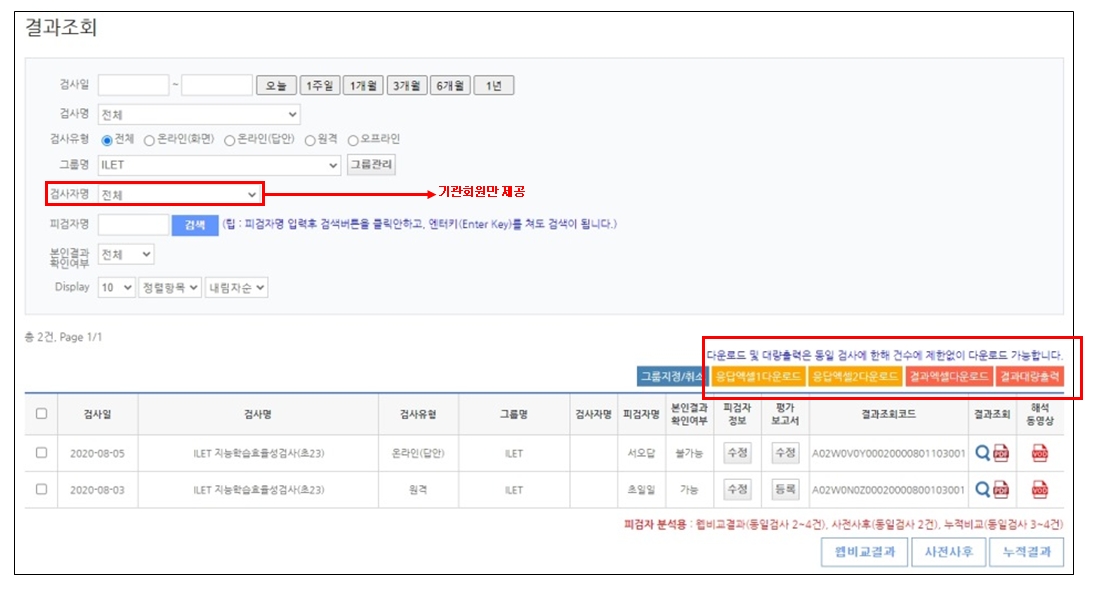Open the PDF icon for the 2020-08-03 result
Image resolution: width=1095 pixels, height=589 pixels.
pyautogui.click(x=1001, y=489)
